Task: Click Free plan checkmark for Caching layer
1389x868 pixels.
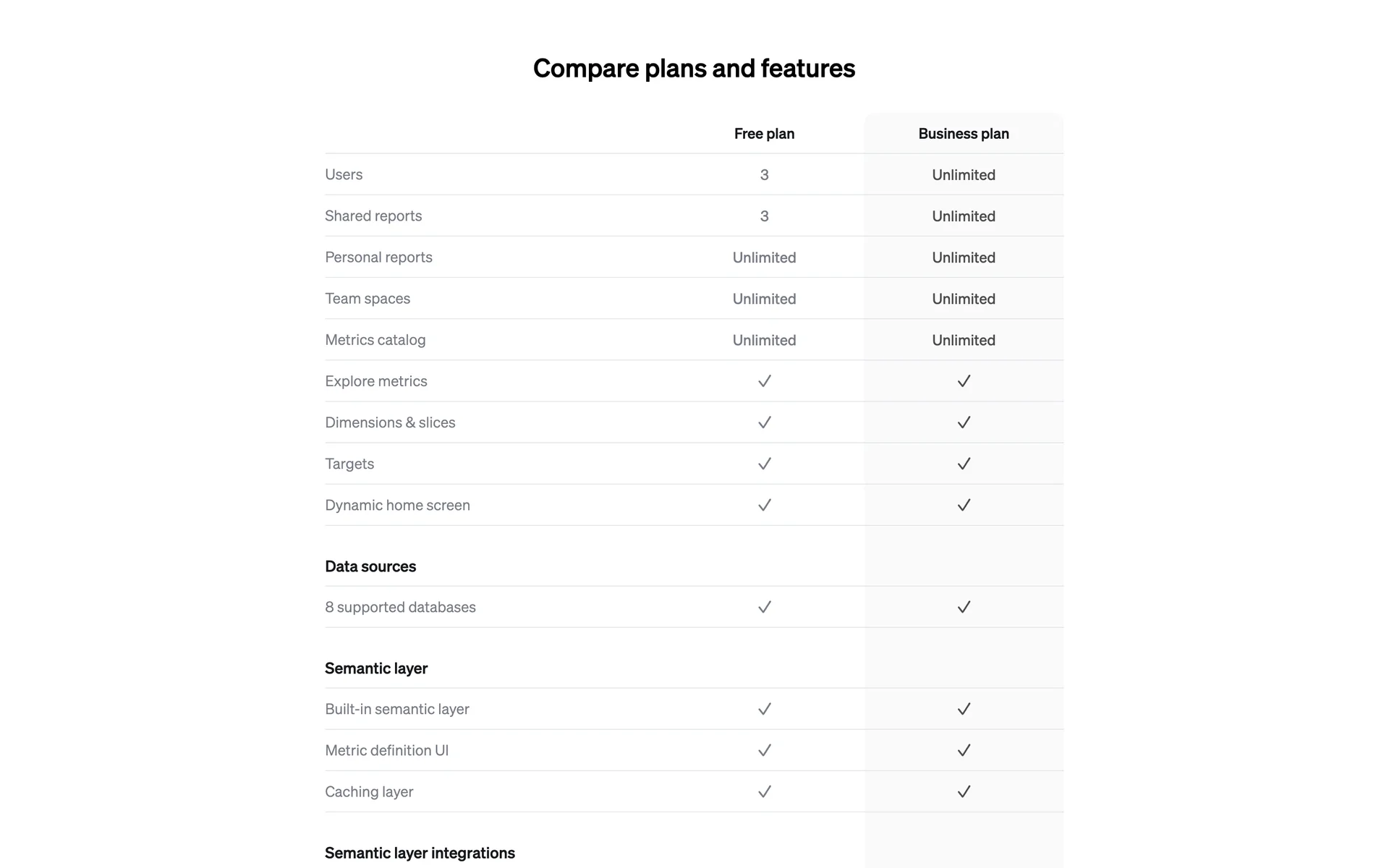Action: (764, 791)
